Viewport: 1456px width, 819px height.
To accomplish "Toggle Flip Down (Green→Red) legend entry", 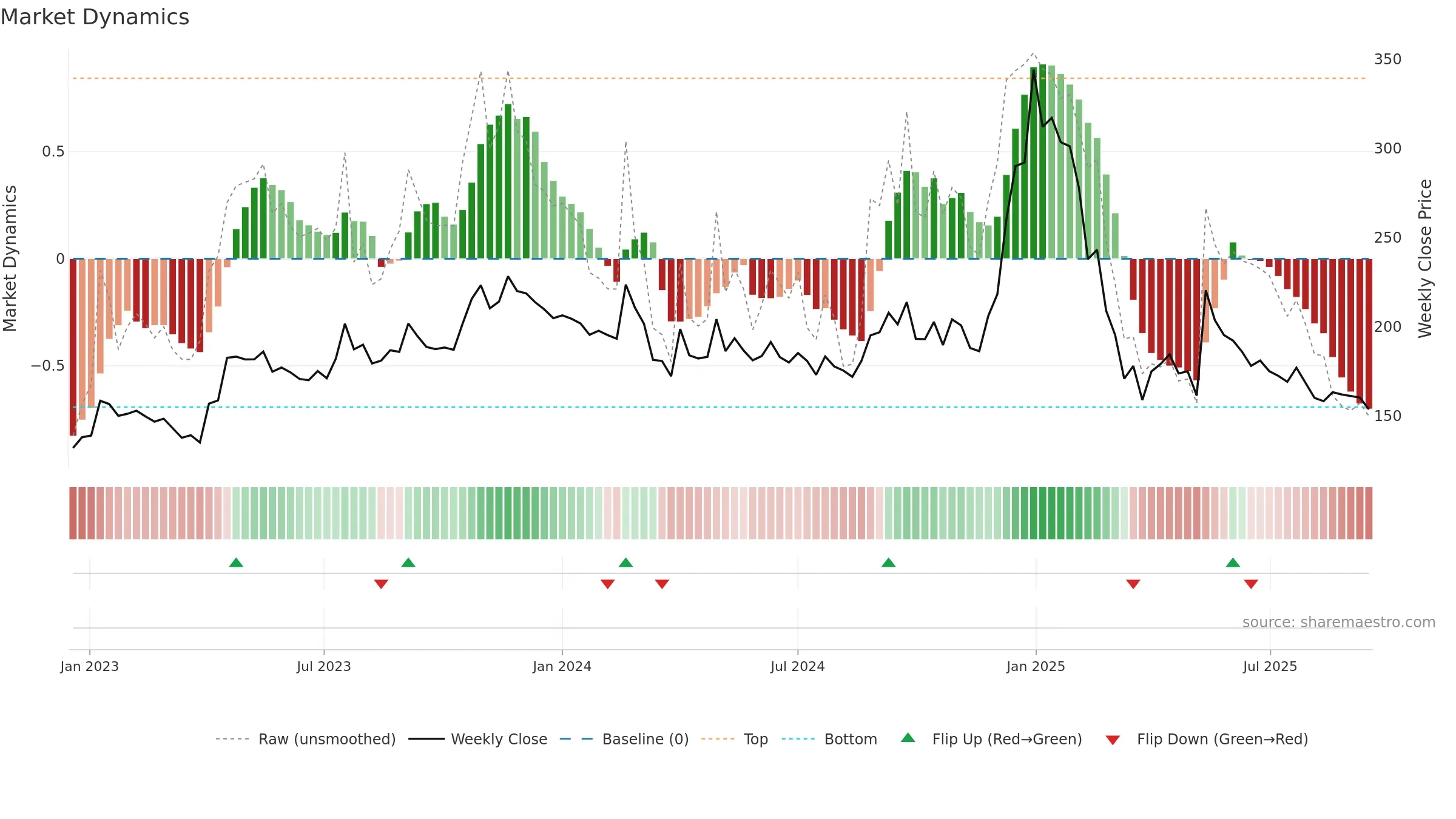I will click(x=1207, y=739).
